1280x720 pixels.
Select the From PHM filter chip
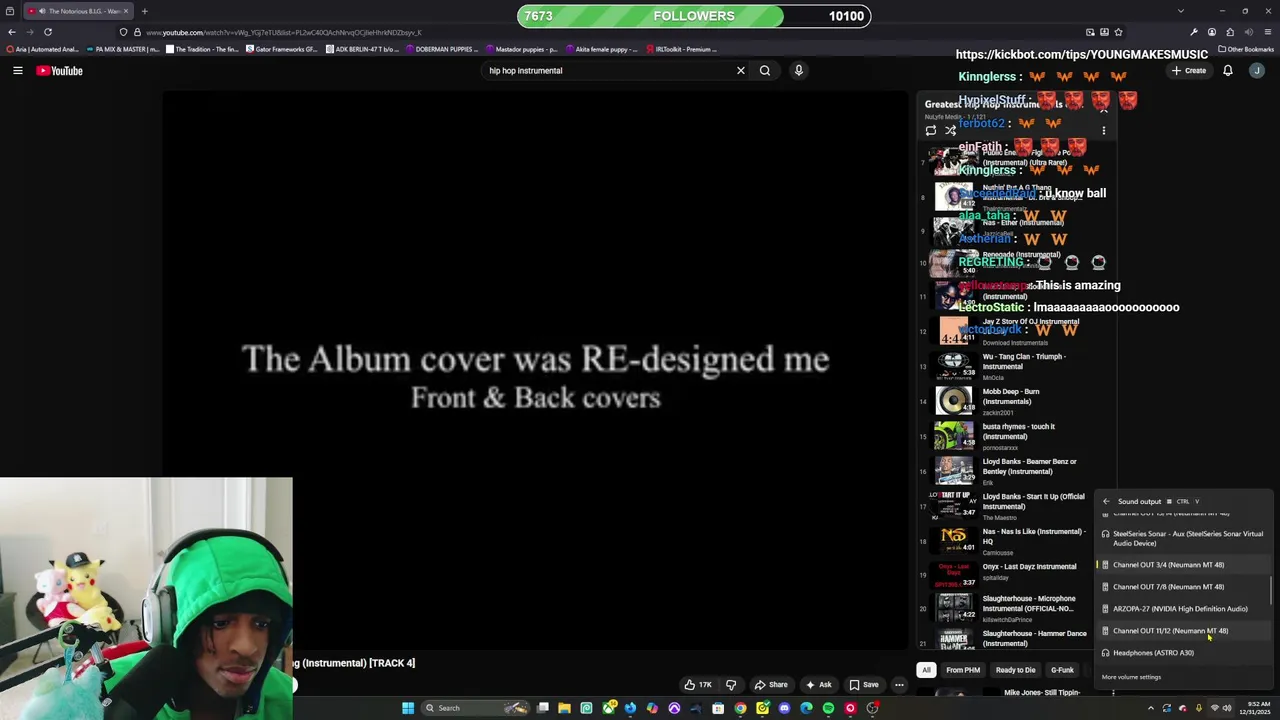(963, 670)
